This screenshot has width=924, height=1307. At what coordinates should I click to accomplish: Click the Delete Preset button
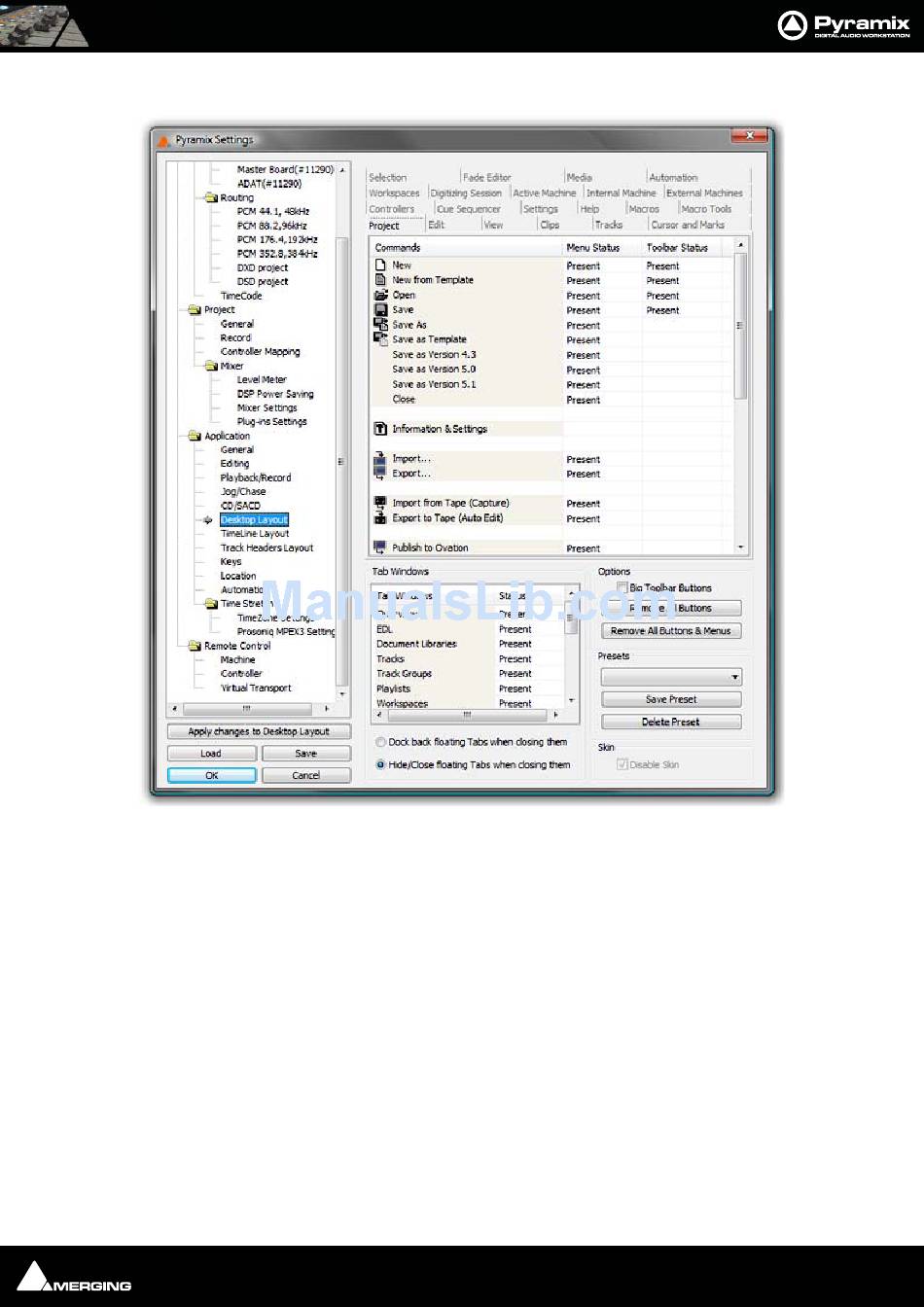pos(671,723)
